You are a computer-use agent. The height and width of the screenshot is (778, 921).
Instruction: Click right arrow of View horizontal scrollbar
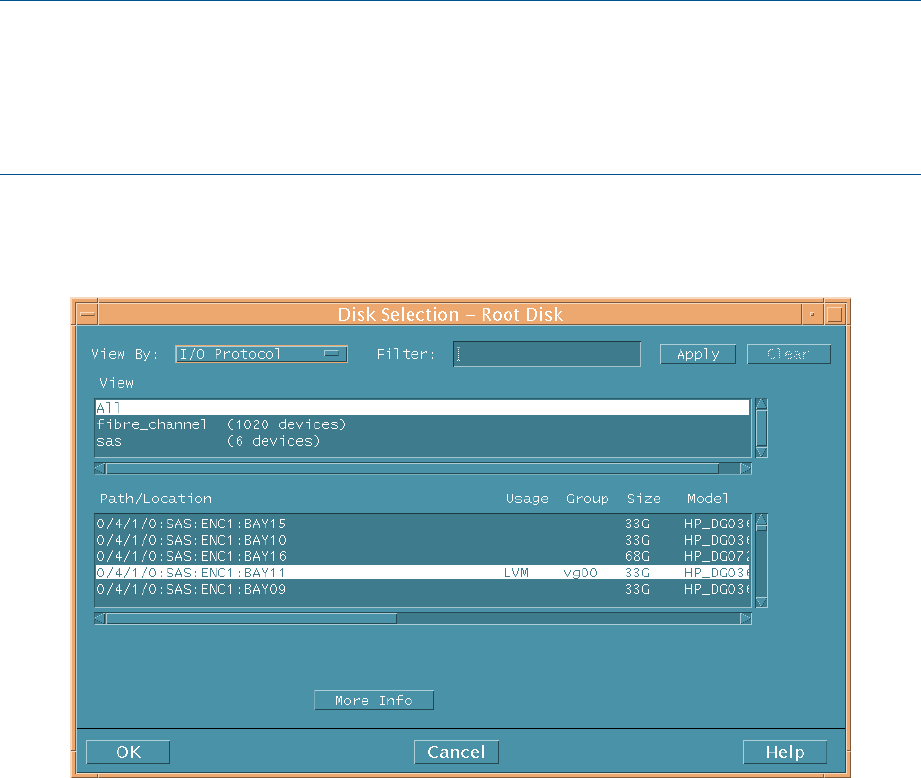(x=746, y=469)
